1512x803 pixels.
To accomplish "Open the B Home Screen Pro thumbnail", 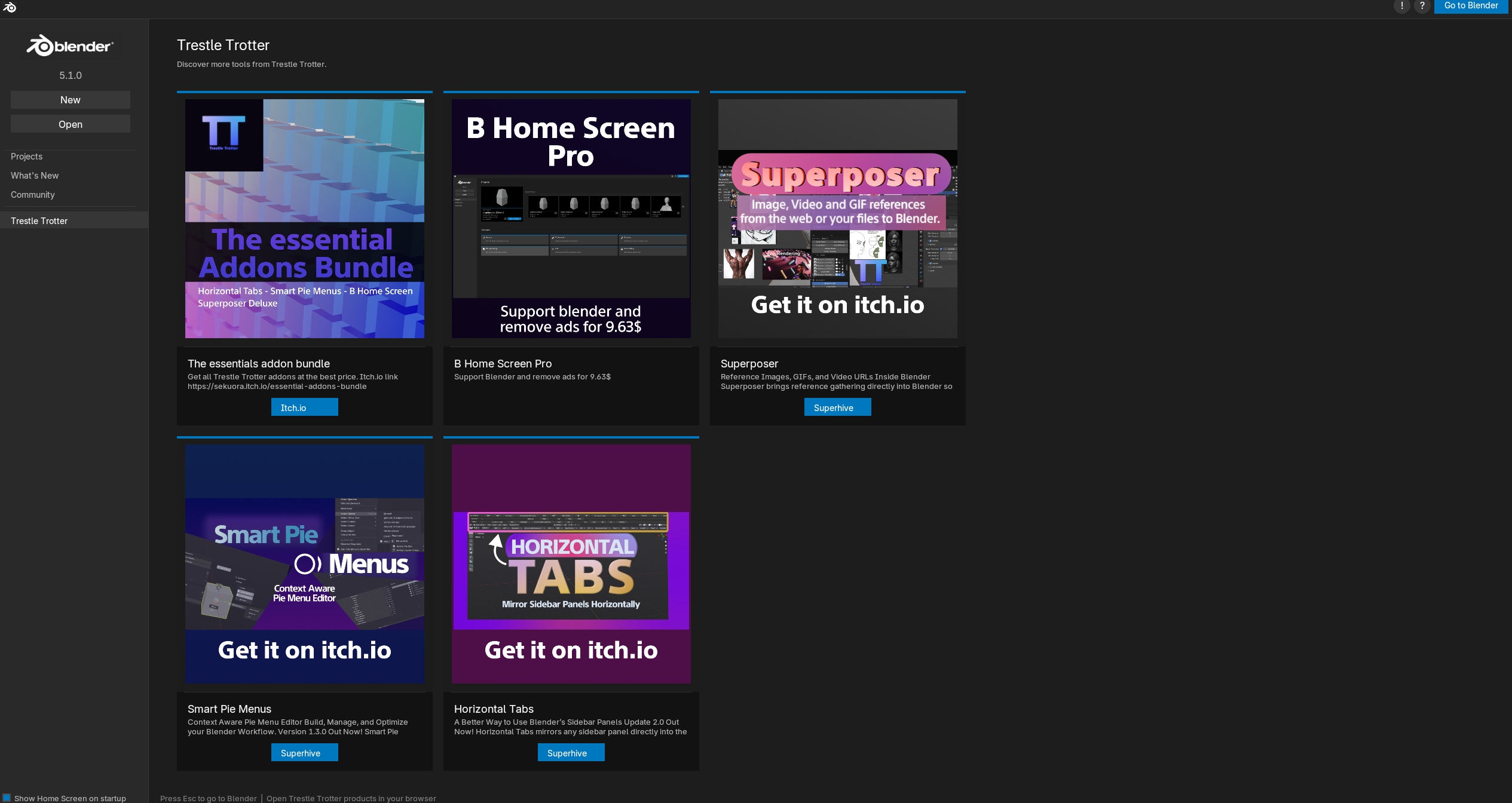I will (x=571, y=218).
